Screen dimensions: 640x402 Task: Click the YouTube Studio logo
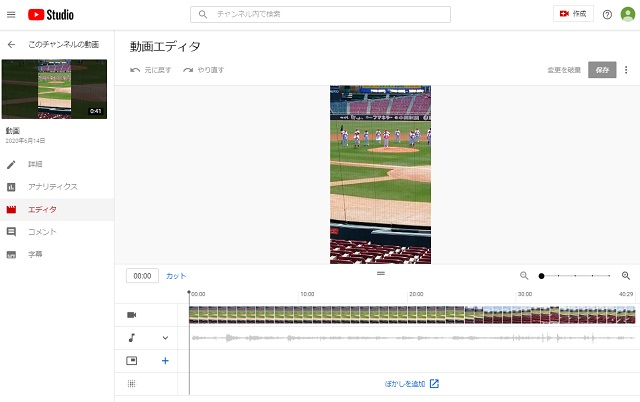point(51,15)
